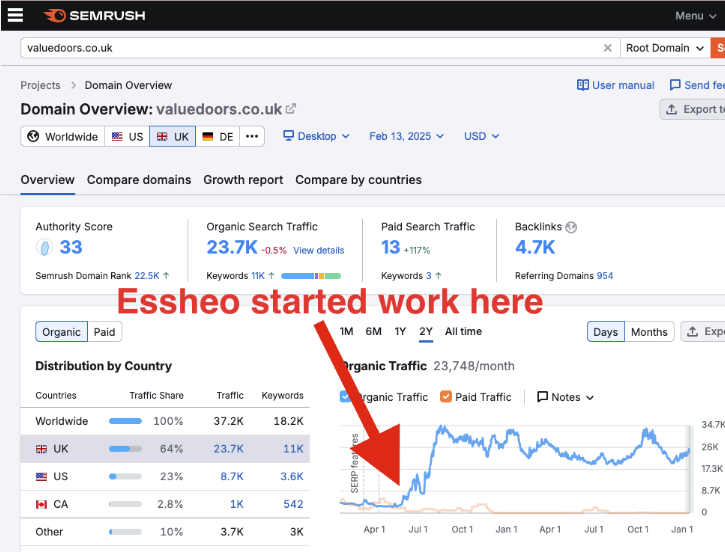
Task: Click the US keywords value 3.6K
Action: [292, 477]
